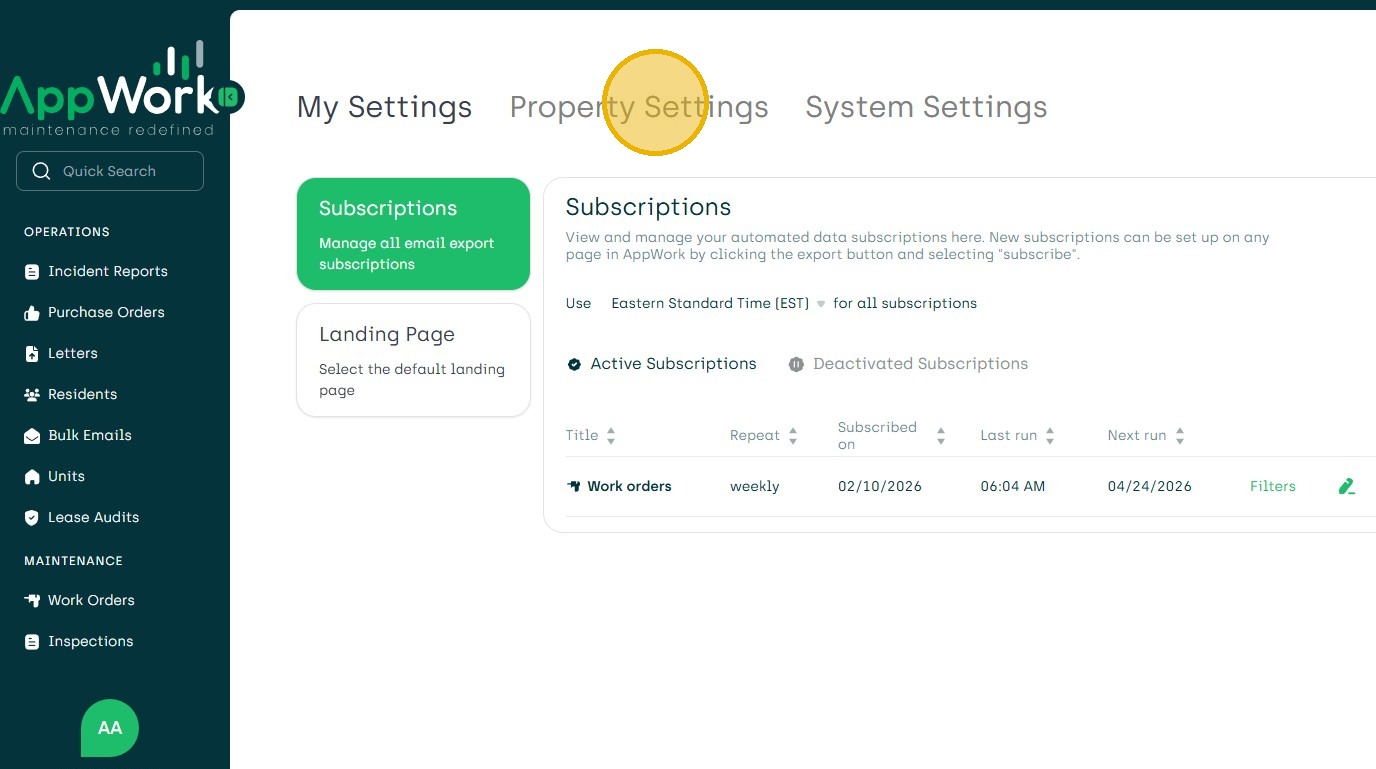Click the Work orders subscription title
The width and height of the screenshot is (1376, 769).
point(629,486)
